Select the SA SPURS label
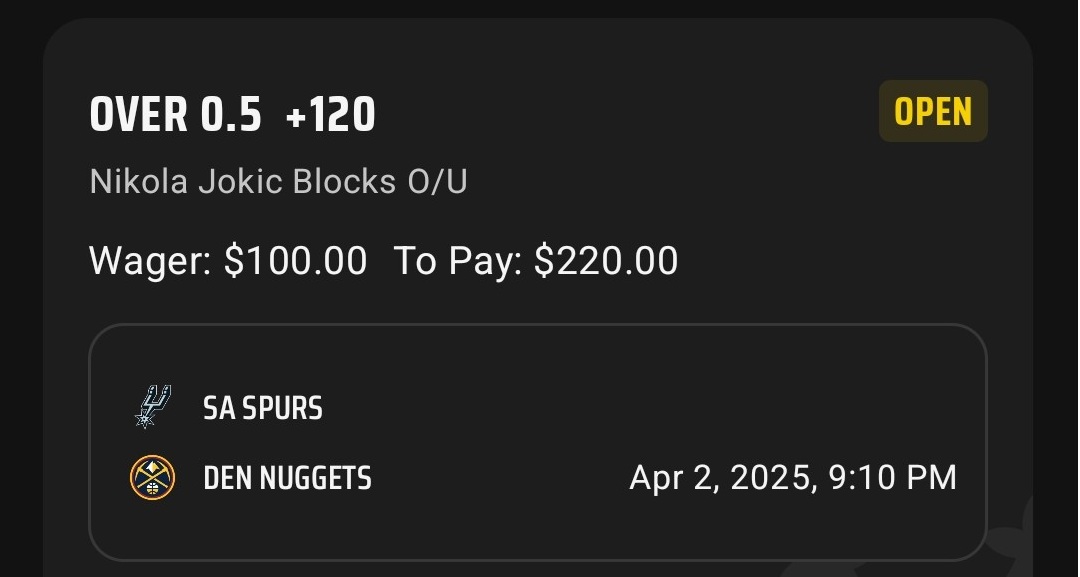 (264, 407)
